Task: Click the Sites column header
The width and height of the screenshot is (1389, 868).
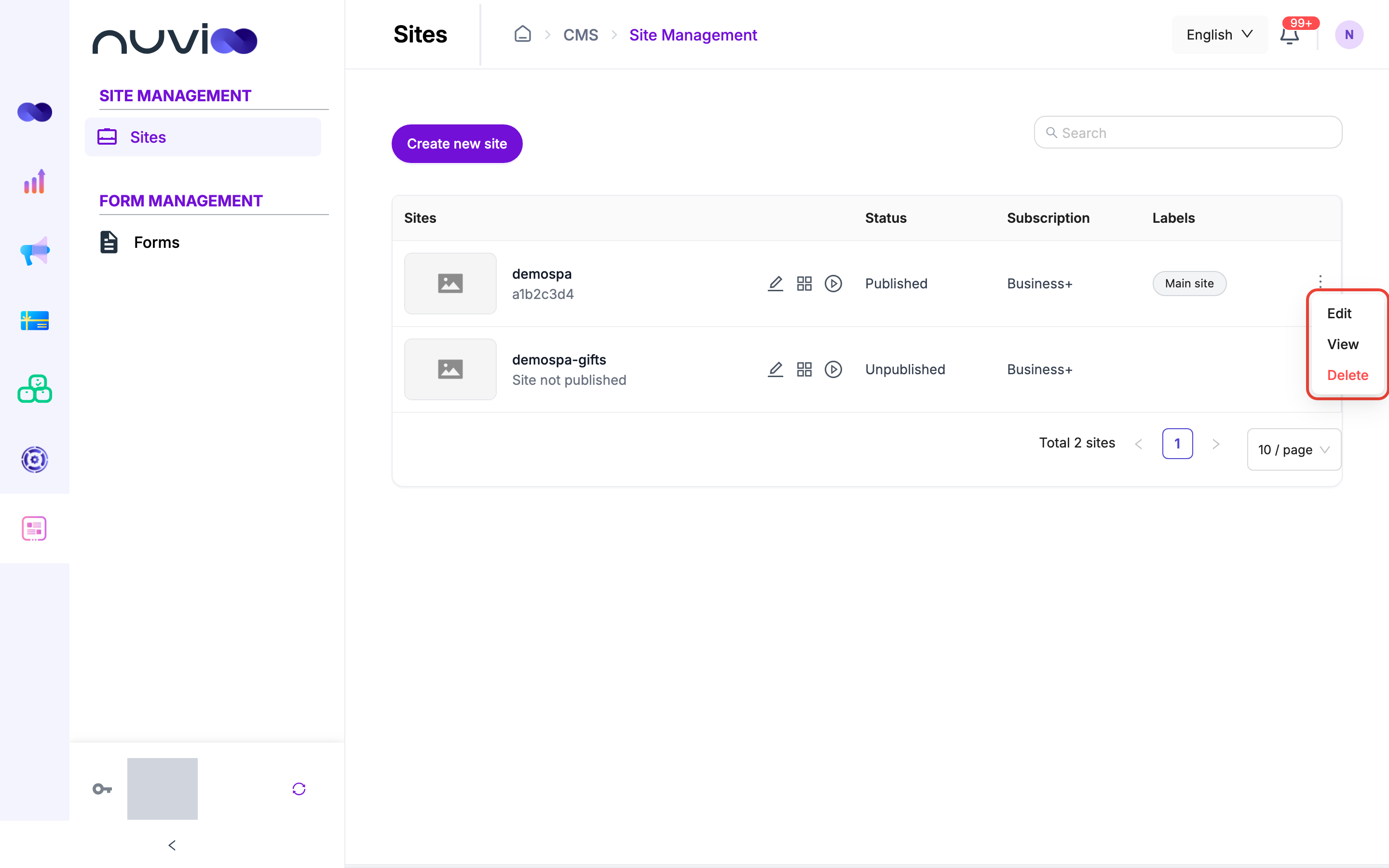Action: tap(420, 218)
